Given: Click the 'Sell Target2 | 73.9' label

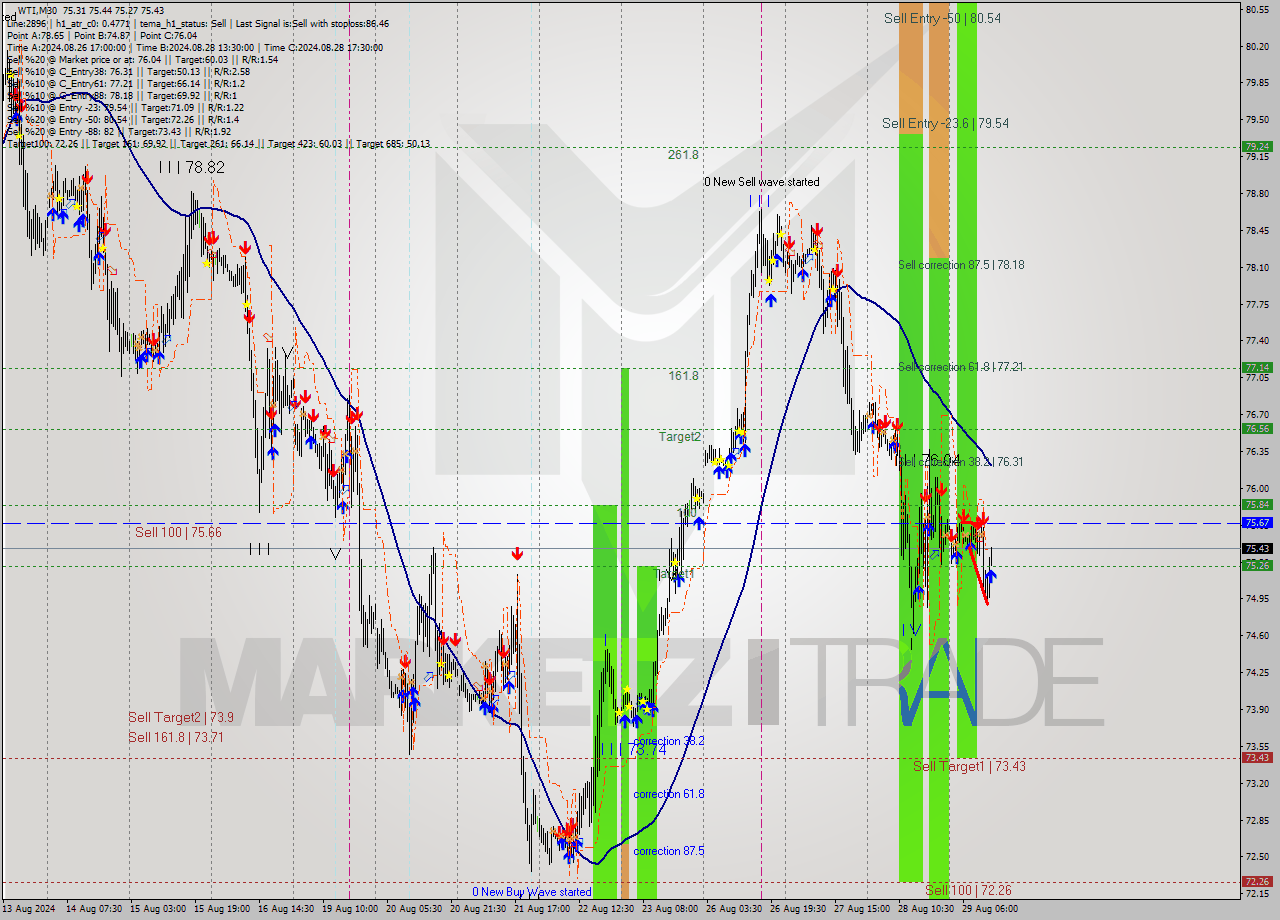Looking at the screenshot, I should tap(181, 717).
